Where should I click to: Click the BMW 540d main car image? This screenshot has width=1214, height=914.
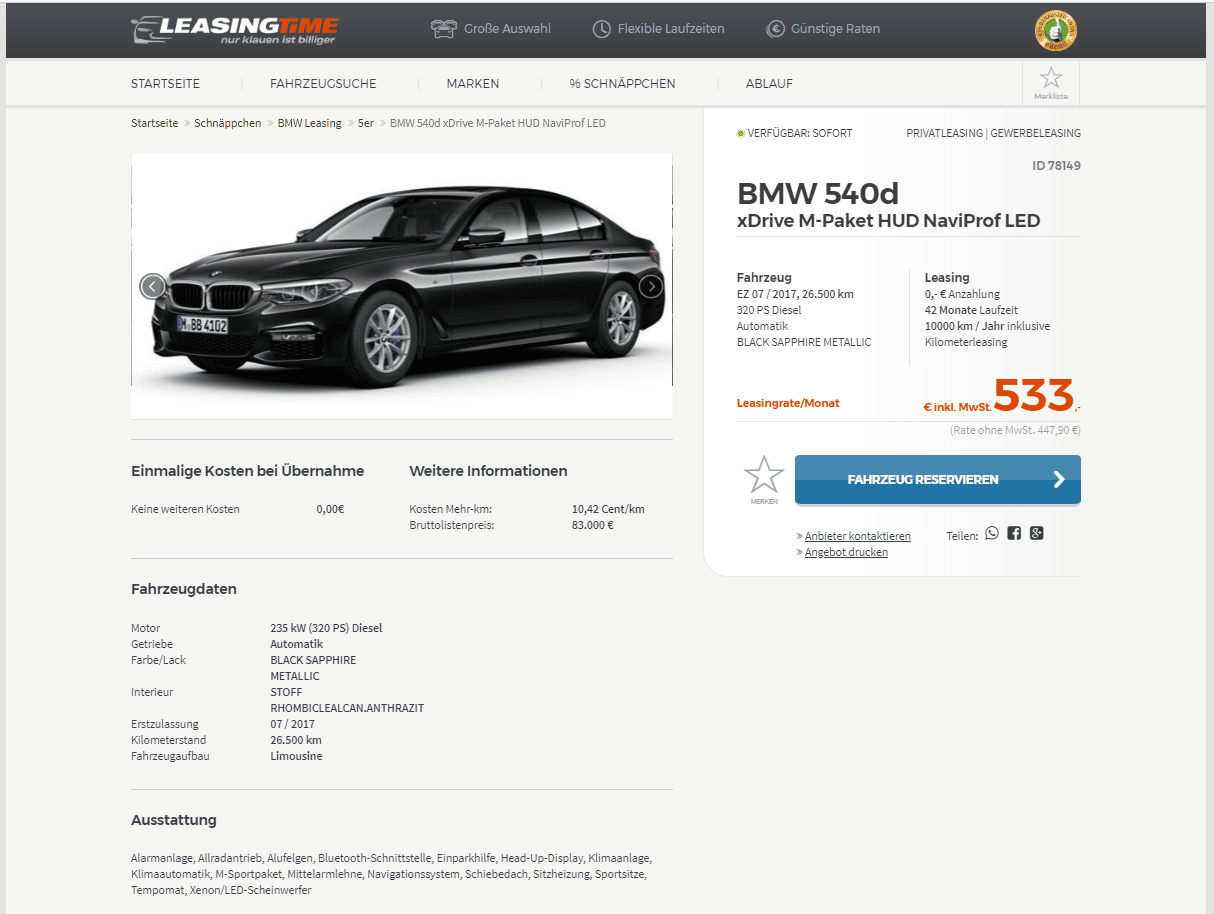click(402, 286)
